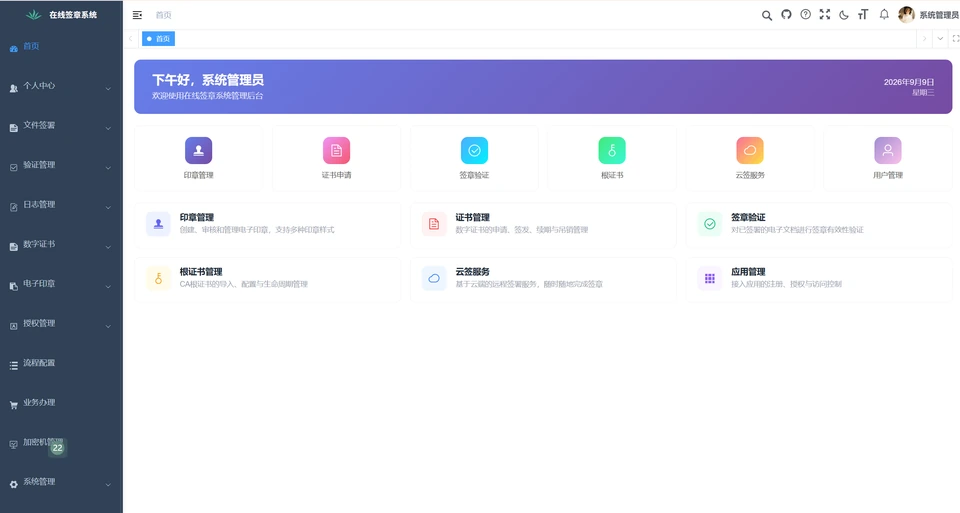Click the purple 印章管理 shortcut icon
Image resolution: width=960 pixels, height=513 pixels.
tap(198, 151)
